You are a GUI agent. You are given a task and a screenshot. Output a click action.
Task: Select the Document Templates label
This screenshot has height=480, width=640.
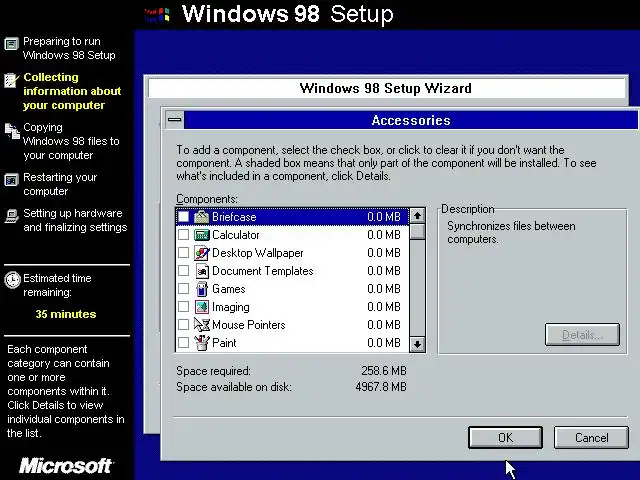pos(262,271)
